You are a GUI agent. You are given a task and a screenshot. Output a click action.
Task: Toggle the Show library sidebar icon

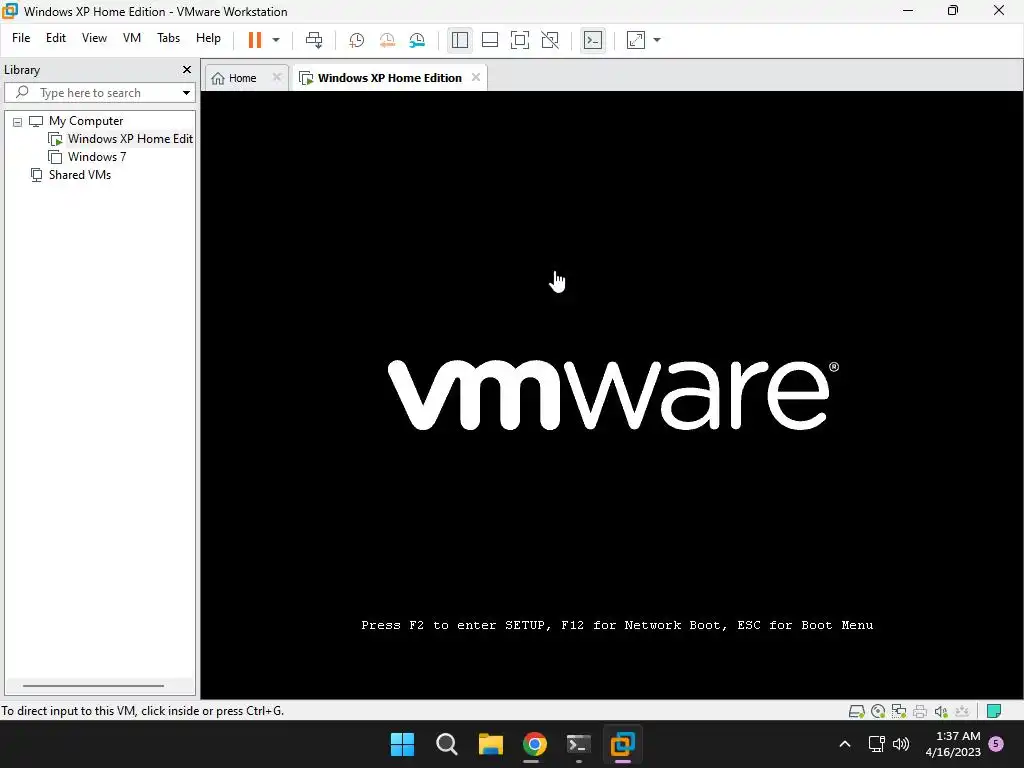tap(460, 40)
